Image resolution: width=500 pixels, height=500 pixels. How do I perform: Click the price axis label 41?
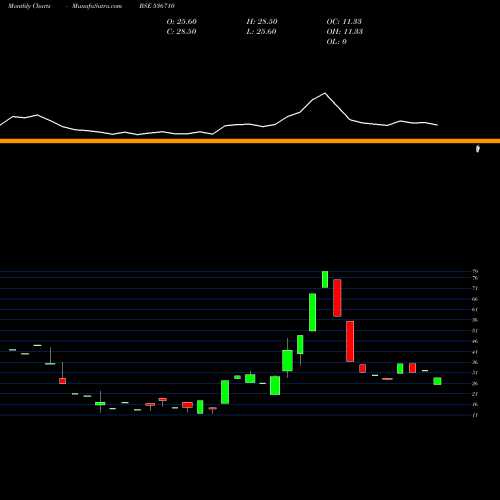[475, 352]
